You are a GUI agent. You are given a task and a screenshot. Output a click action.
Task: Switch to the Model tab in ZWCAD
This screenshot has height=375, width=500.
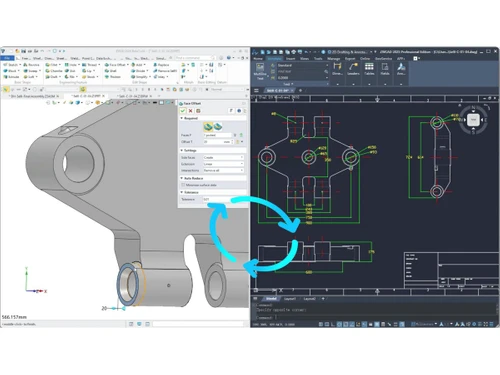pos(271,299)
